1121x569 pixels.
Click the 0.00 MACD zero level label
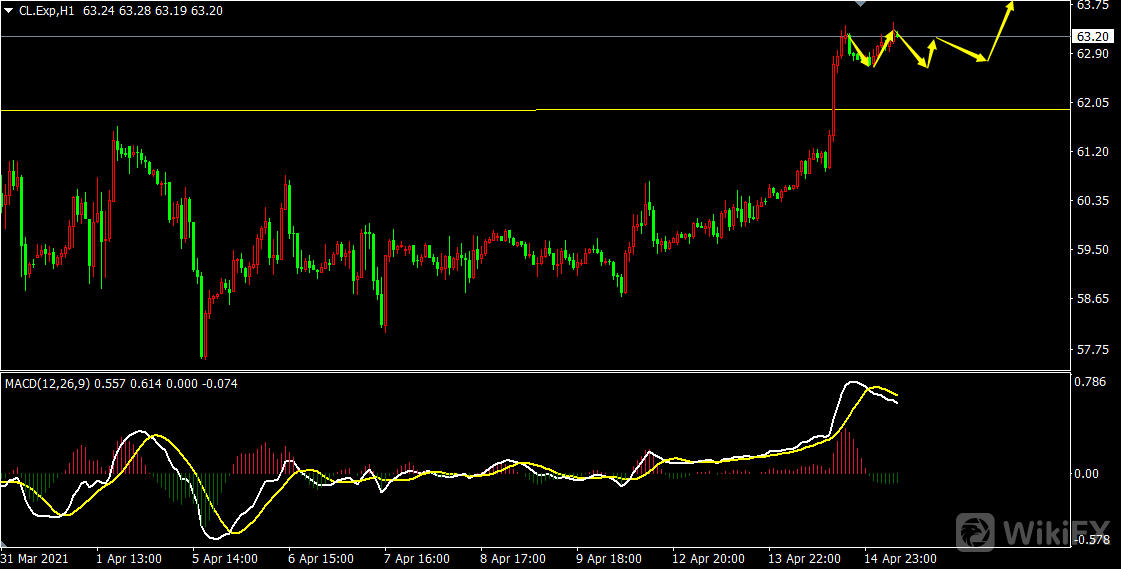[x=1087, y=474]
